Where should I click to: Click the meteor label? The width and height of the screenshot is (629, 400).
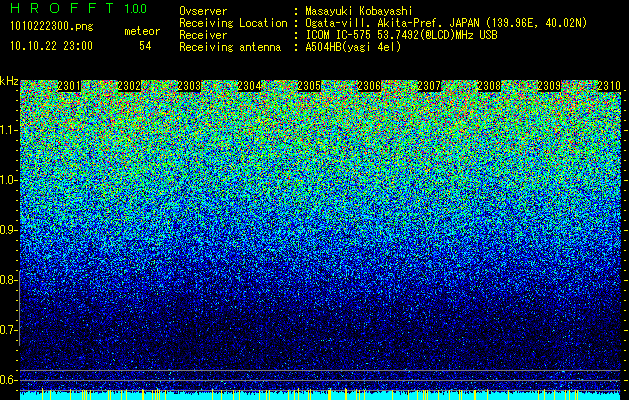click(x=142, y=31)
